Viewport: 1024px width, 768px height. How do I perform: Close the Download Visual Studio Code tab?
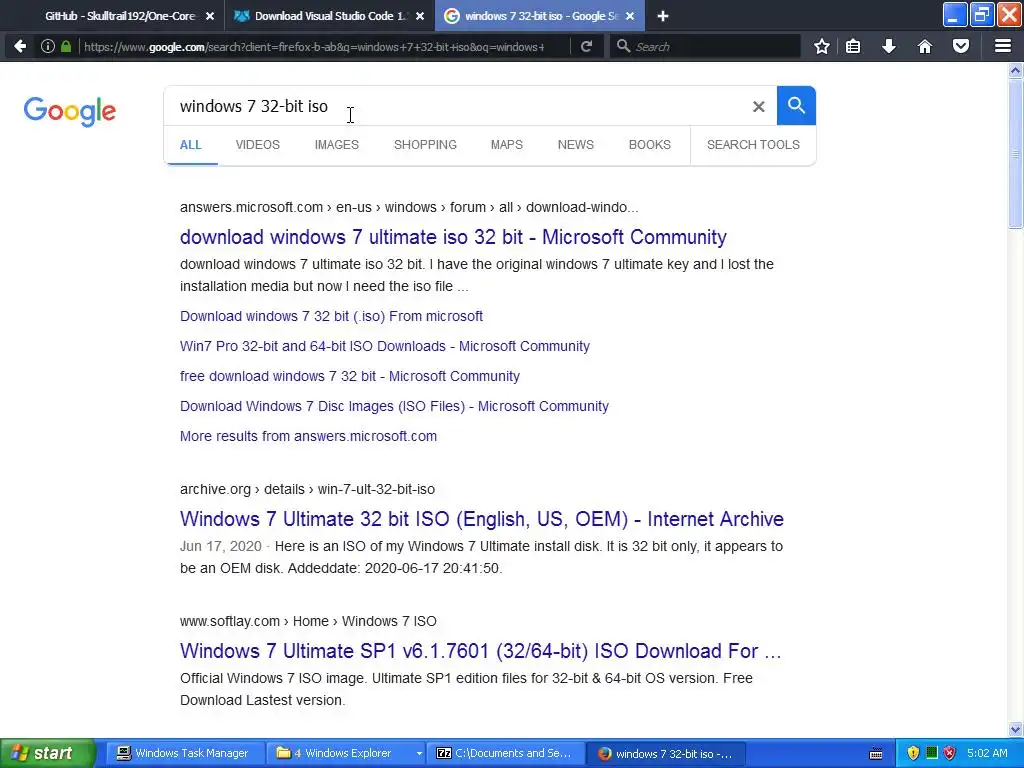pos(420,16)
